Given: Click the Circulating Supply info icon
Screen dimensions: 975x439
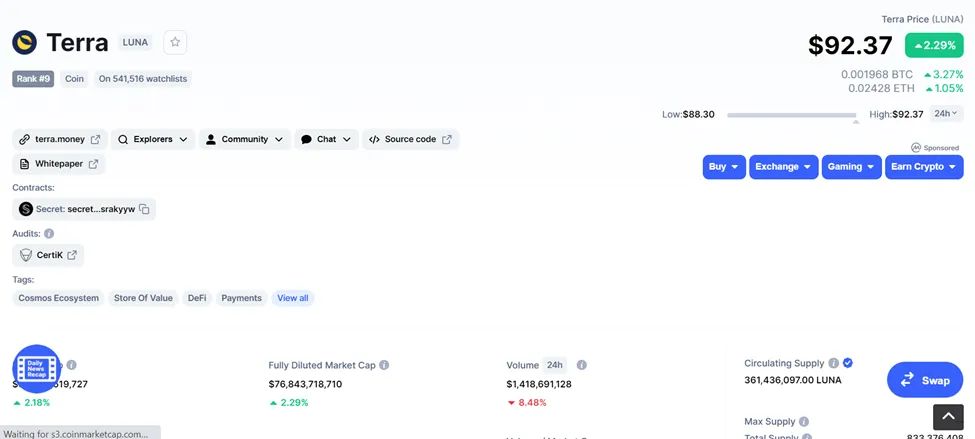Looking at the screenshot, I should point(834,363).
